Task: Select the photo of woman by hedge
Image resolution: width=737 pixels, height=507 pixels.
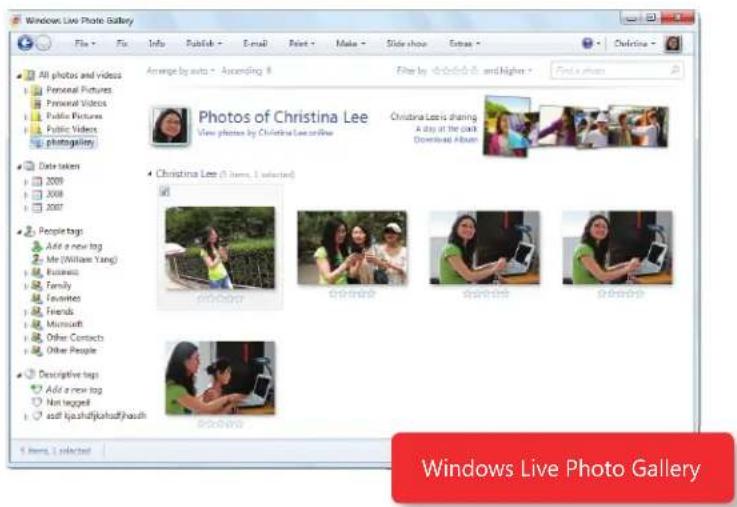Action: point(220,248)
